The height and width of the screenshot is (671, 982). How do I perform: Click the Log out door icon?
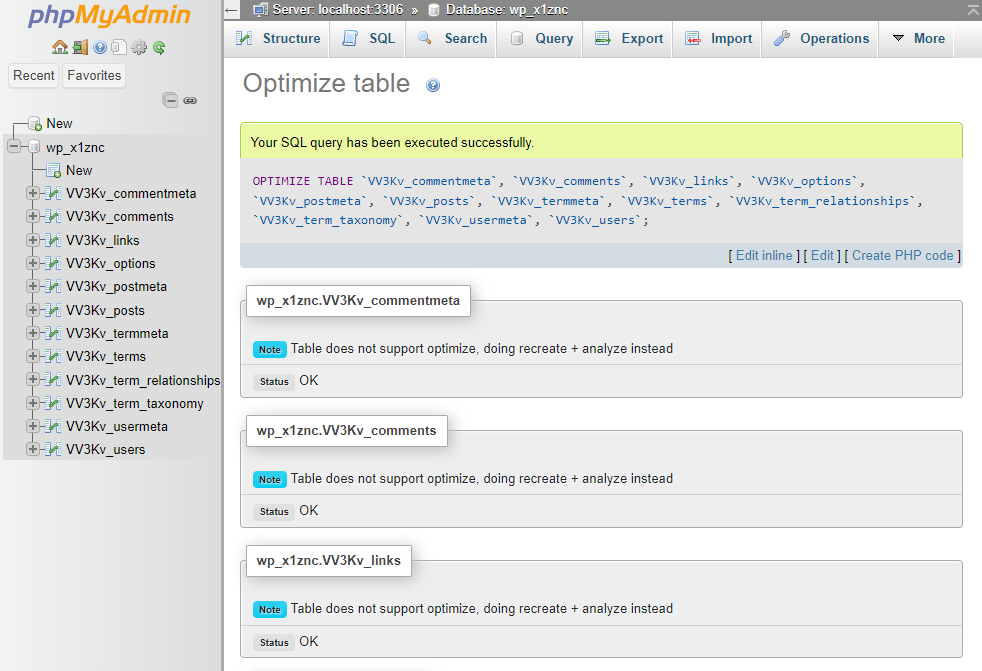point(80,47)
